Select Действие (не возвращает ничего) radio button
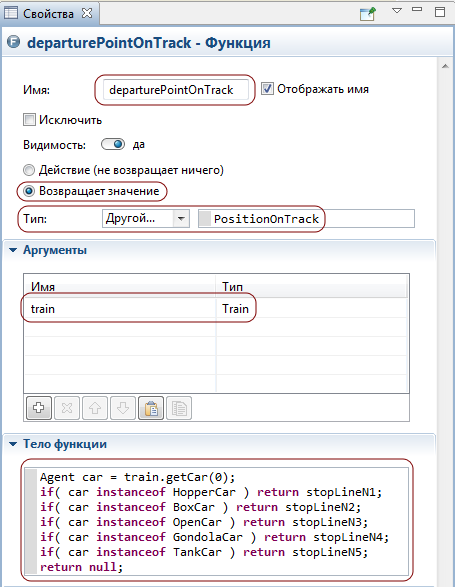Screen dimensions: 455x587 point(29,170)
